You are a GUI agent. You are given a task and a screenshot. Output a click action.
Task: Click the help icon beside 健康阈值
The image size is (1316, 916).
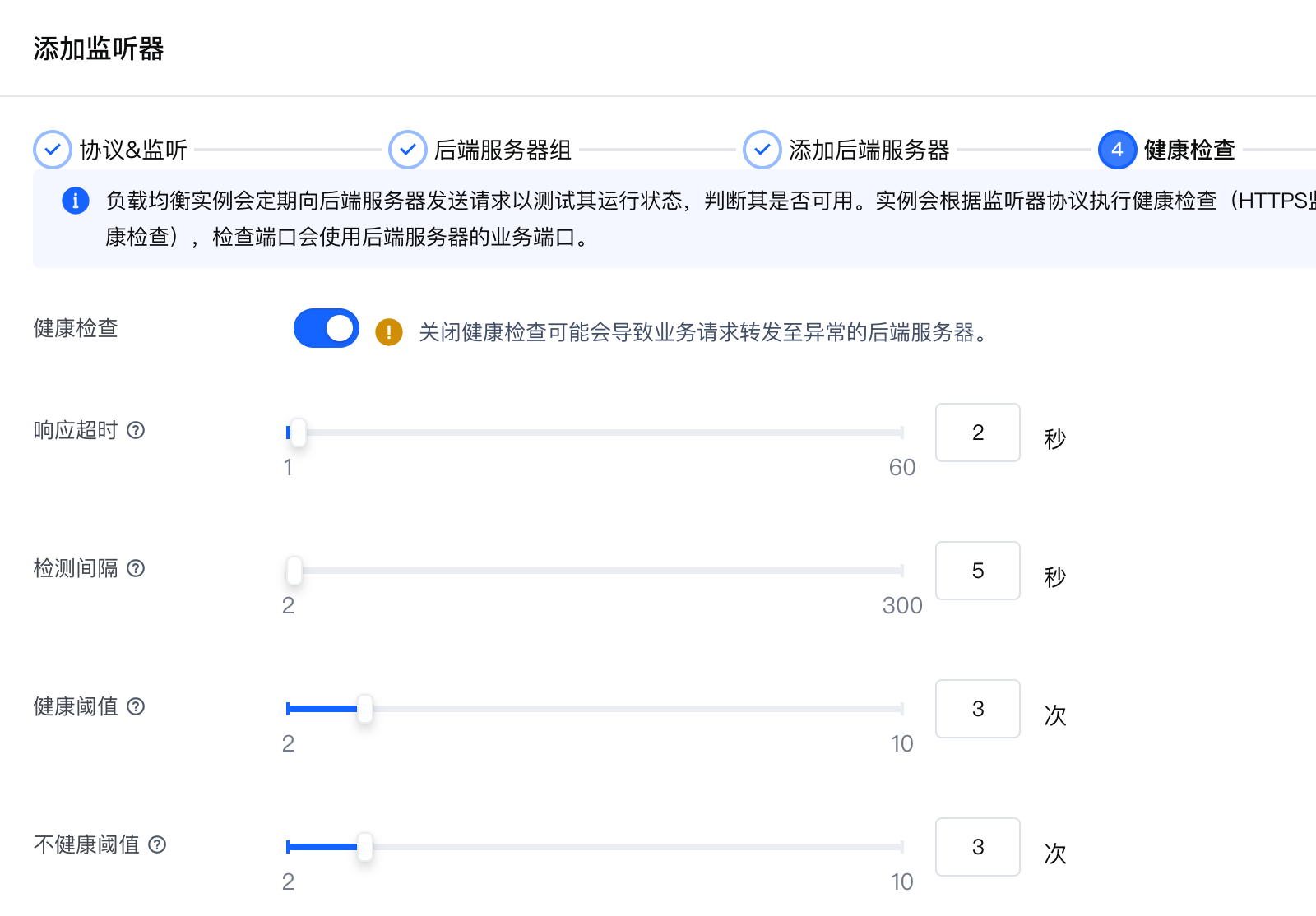(137, 706)
